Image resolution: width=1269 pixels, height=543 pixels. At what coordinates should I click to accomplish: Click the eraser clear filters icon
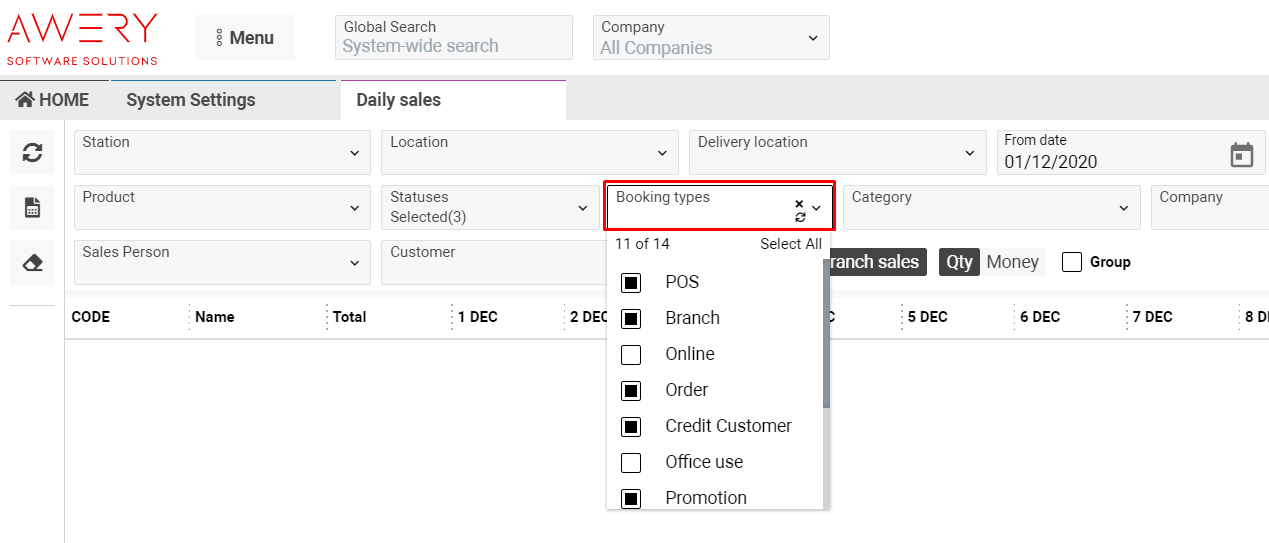(32, 263)
